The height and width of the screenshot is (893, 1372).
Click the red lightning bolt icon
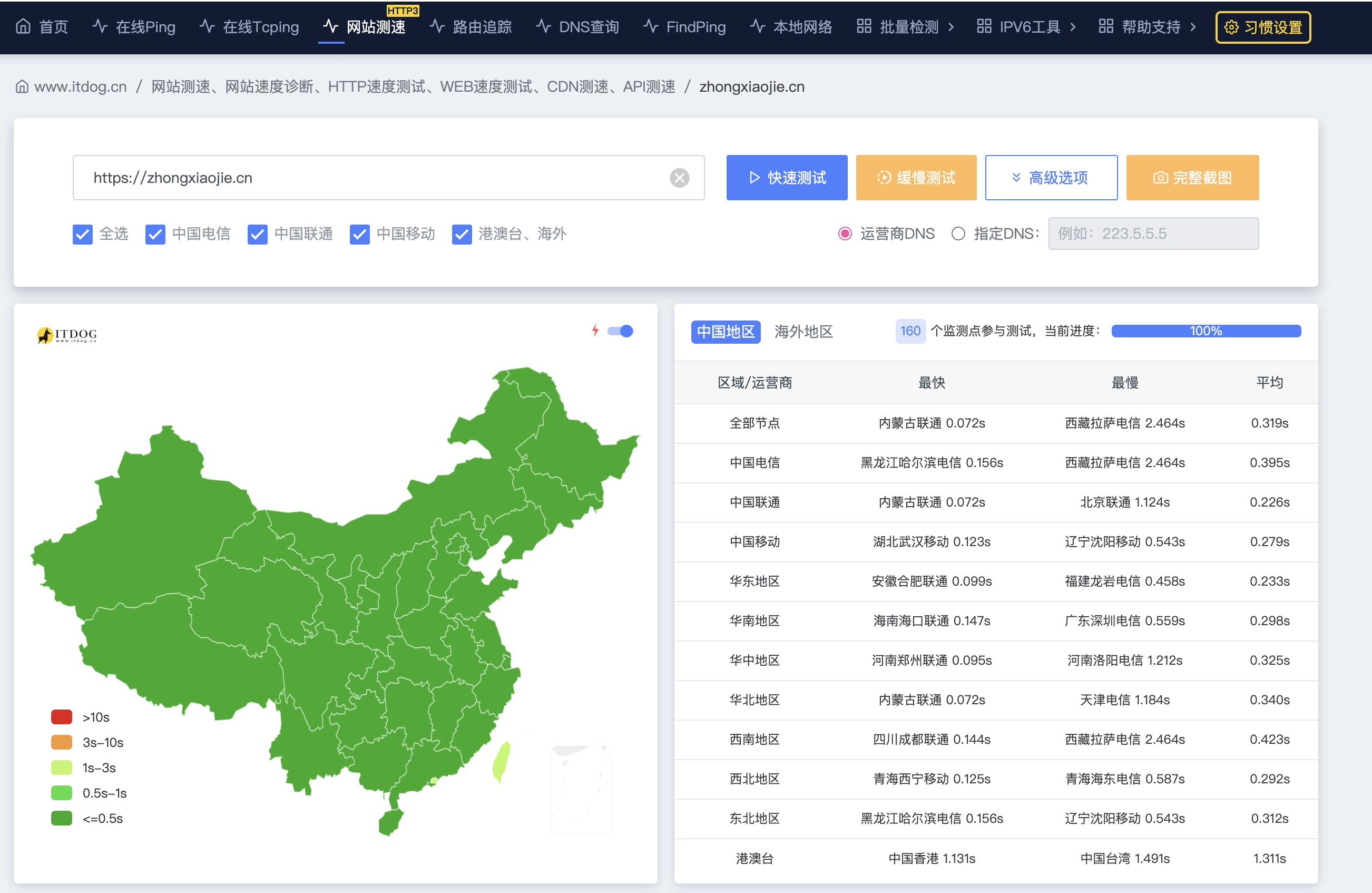[x=595, y=331]
